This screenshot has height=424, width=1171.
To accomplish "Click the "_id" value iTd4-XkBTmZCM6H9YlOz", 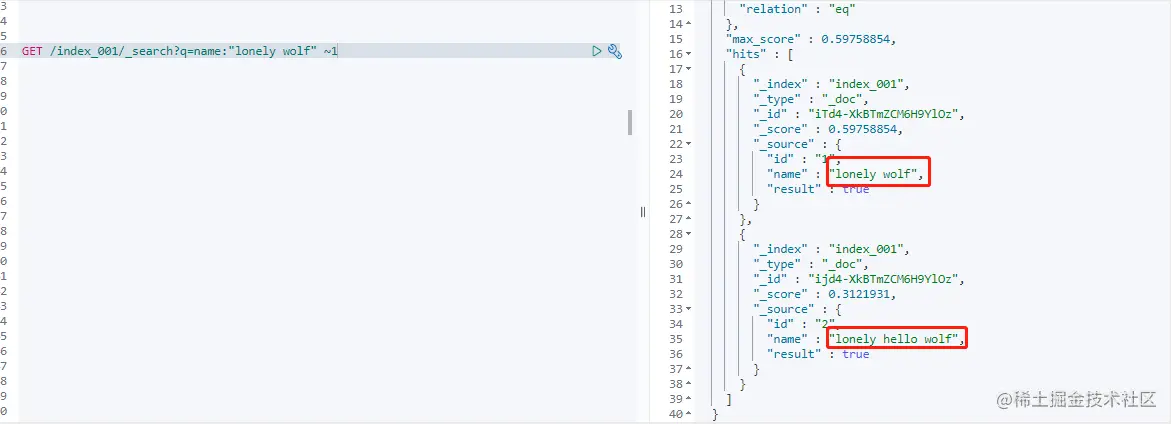I will (x=885, y=114).
